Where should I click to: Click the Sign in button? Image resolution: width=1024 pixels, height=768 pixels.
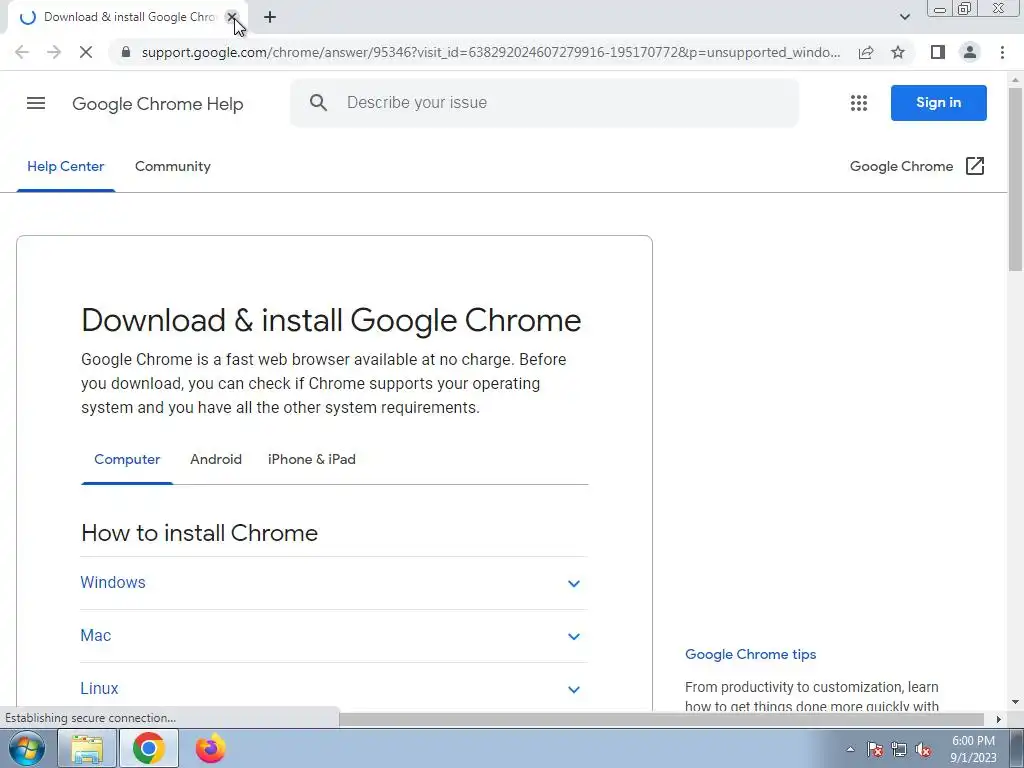938,103
